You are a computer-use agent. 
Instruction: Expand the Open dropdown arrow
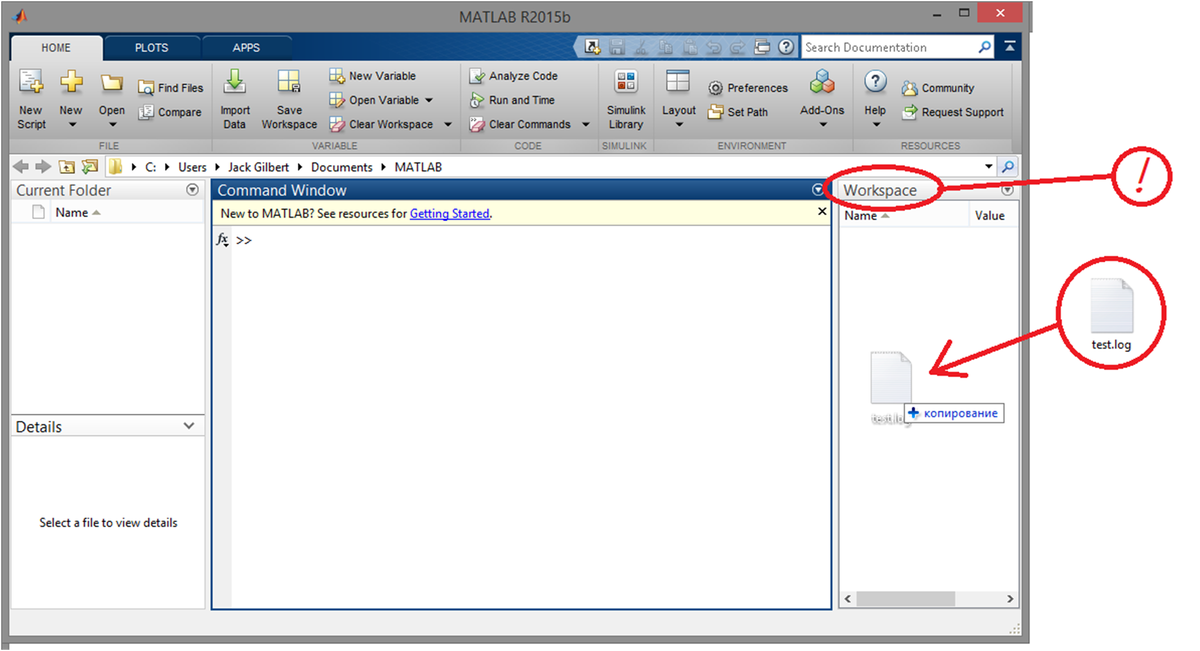(x=112, y=125)
